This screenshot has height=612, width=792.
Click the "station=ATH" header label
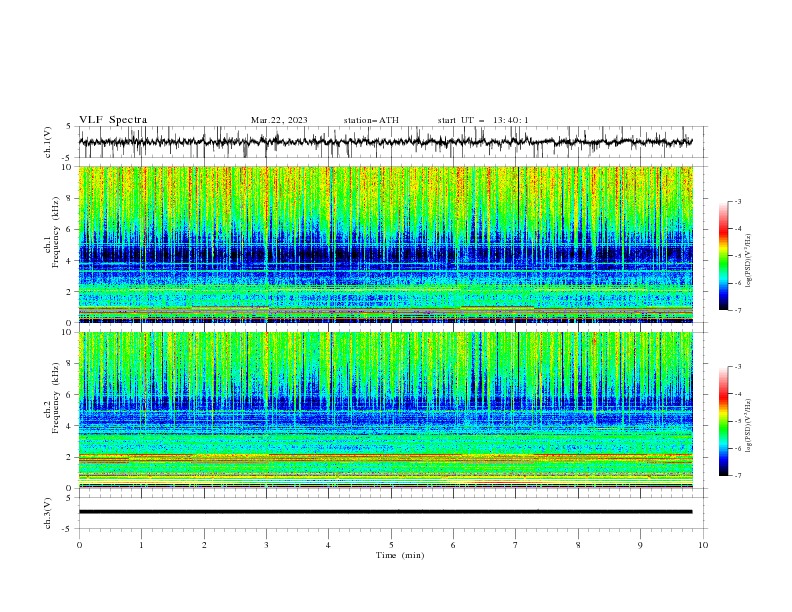(371, 120)
